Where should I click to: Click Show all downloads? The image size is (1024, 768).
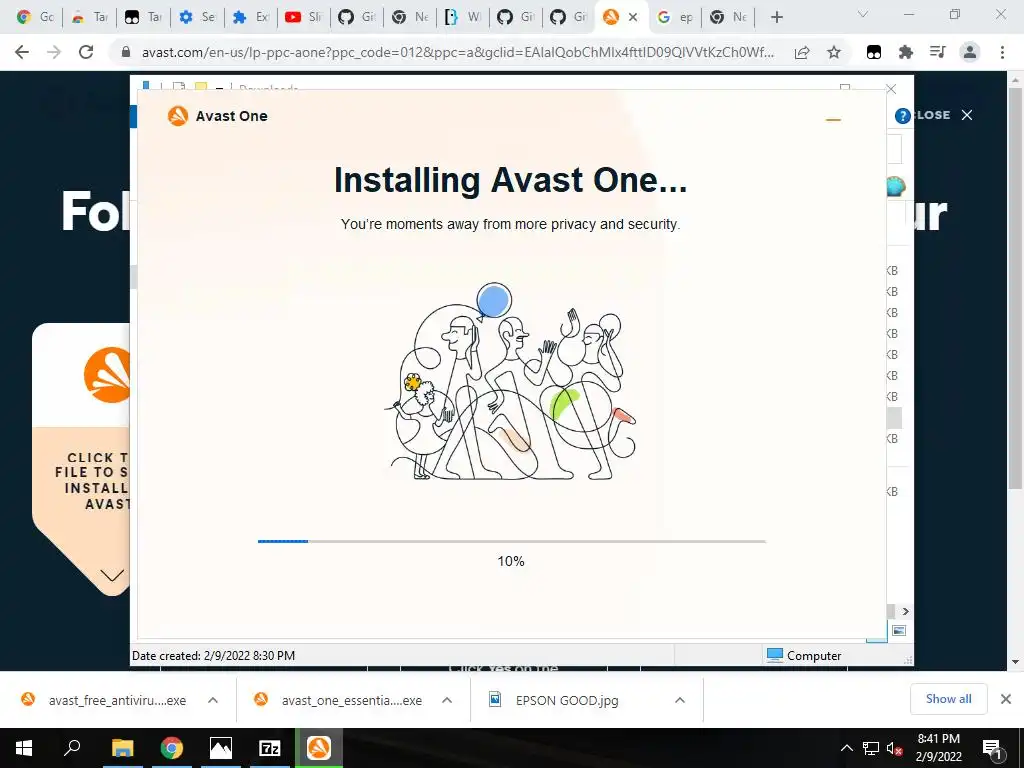click(x=948, y=699)
